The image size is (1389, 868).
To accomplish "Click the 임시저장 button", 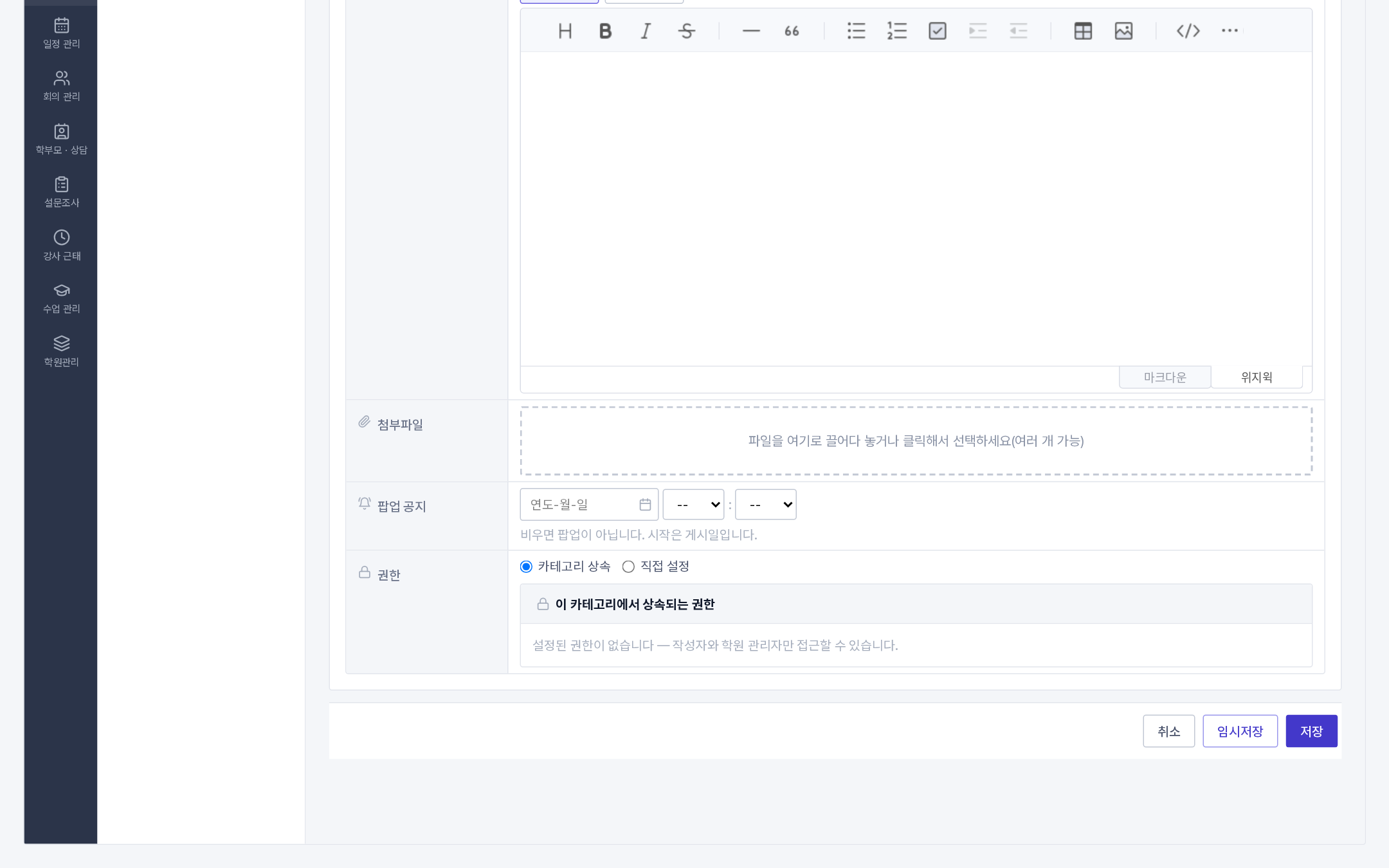I will (1240, 731).
